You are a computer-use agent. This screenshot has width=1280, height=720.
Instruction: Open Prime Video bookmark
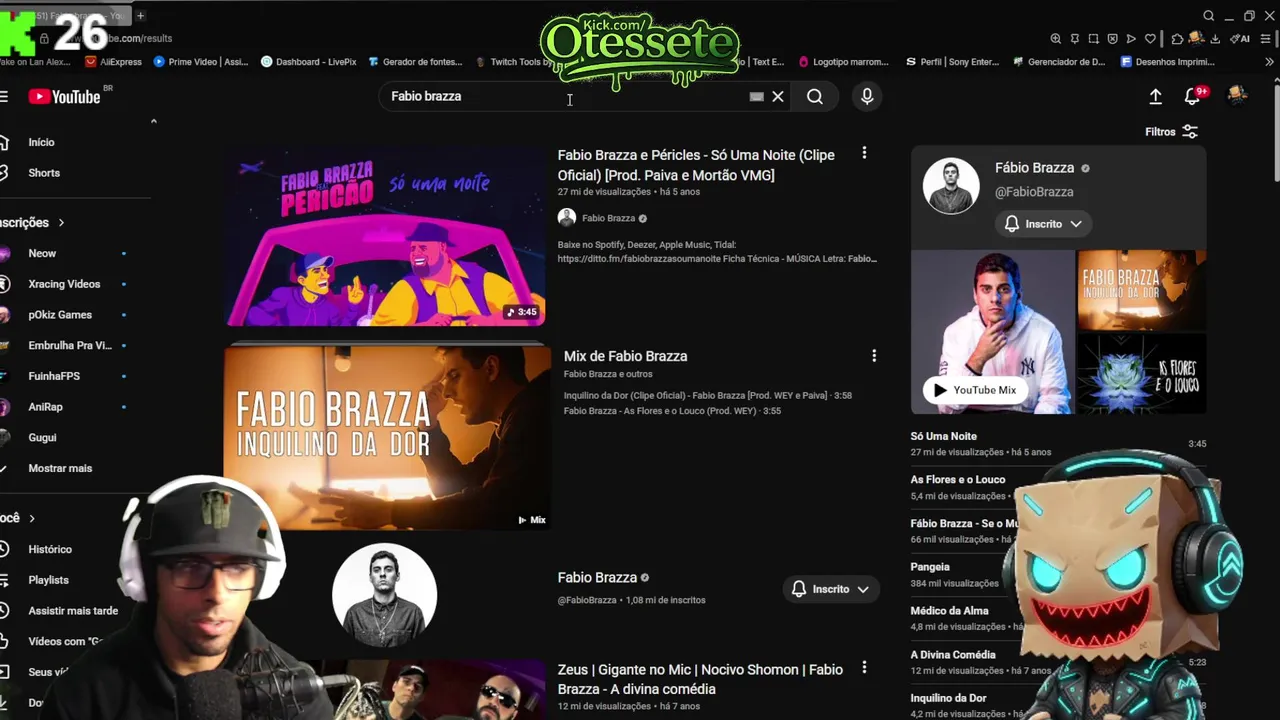(200, 61)
